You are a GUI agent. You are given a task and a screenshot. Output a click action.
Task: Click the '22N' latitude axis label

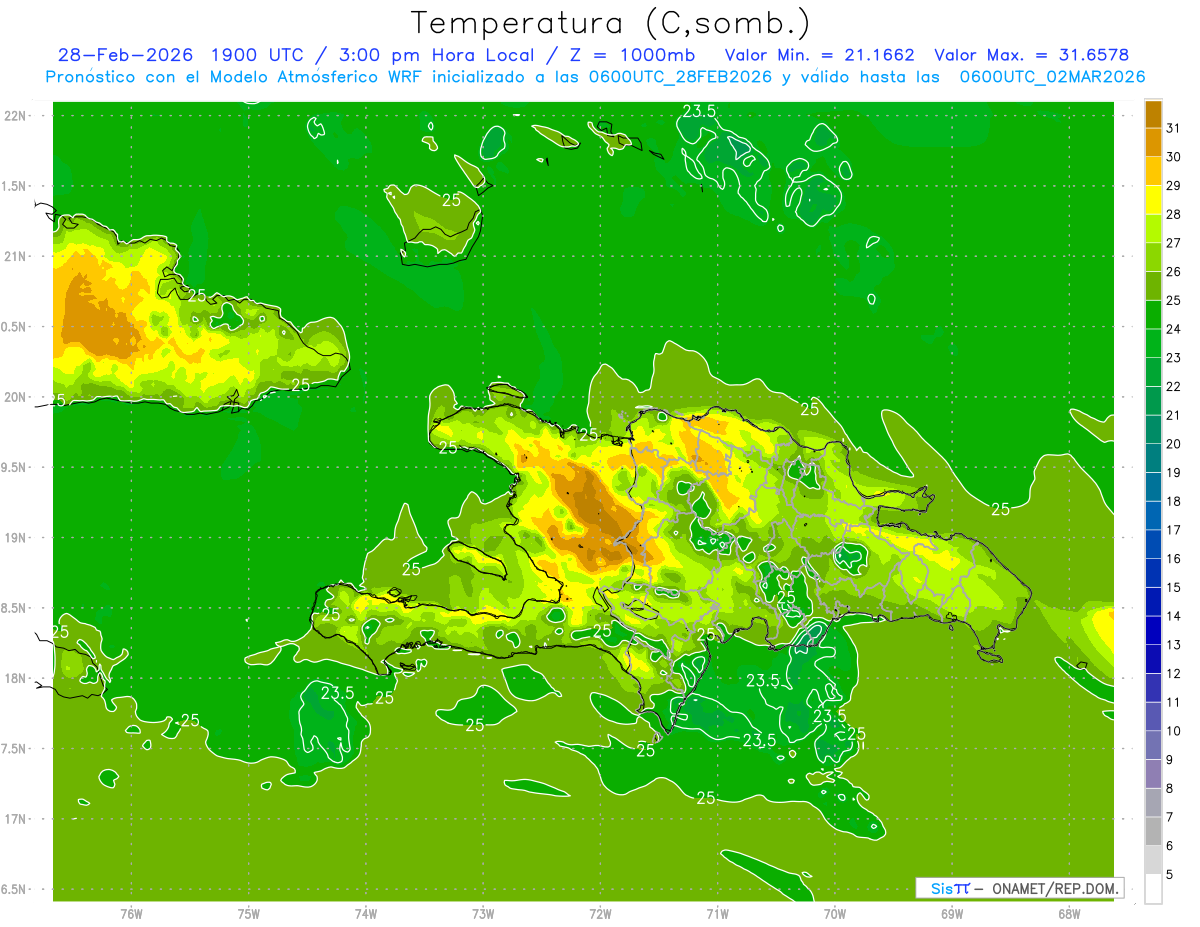click(15, 115)
